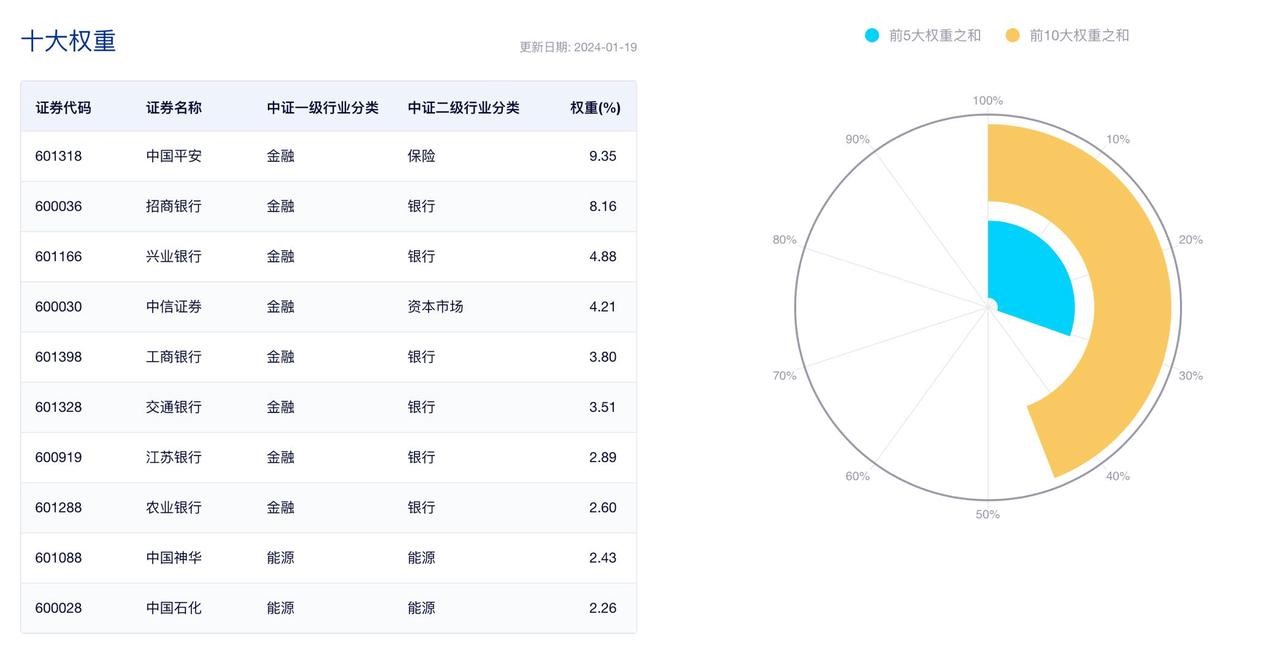The width and height of the screenshot is (1280, 662).
Task: Collapse the 中信证券 row details
Action: pyautogui.click(x=170, y=306)
